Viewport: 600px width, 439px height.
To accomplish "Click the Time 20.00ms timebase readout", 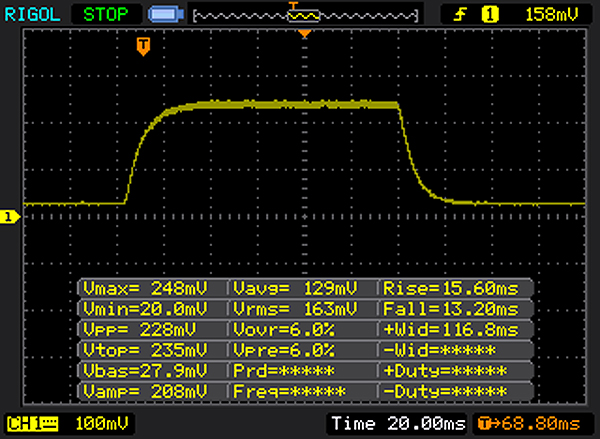I will (x=398, y=424).
